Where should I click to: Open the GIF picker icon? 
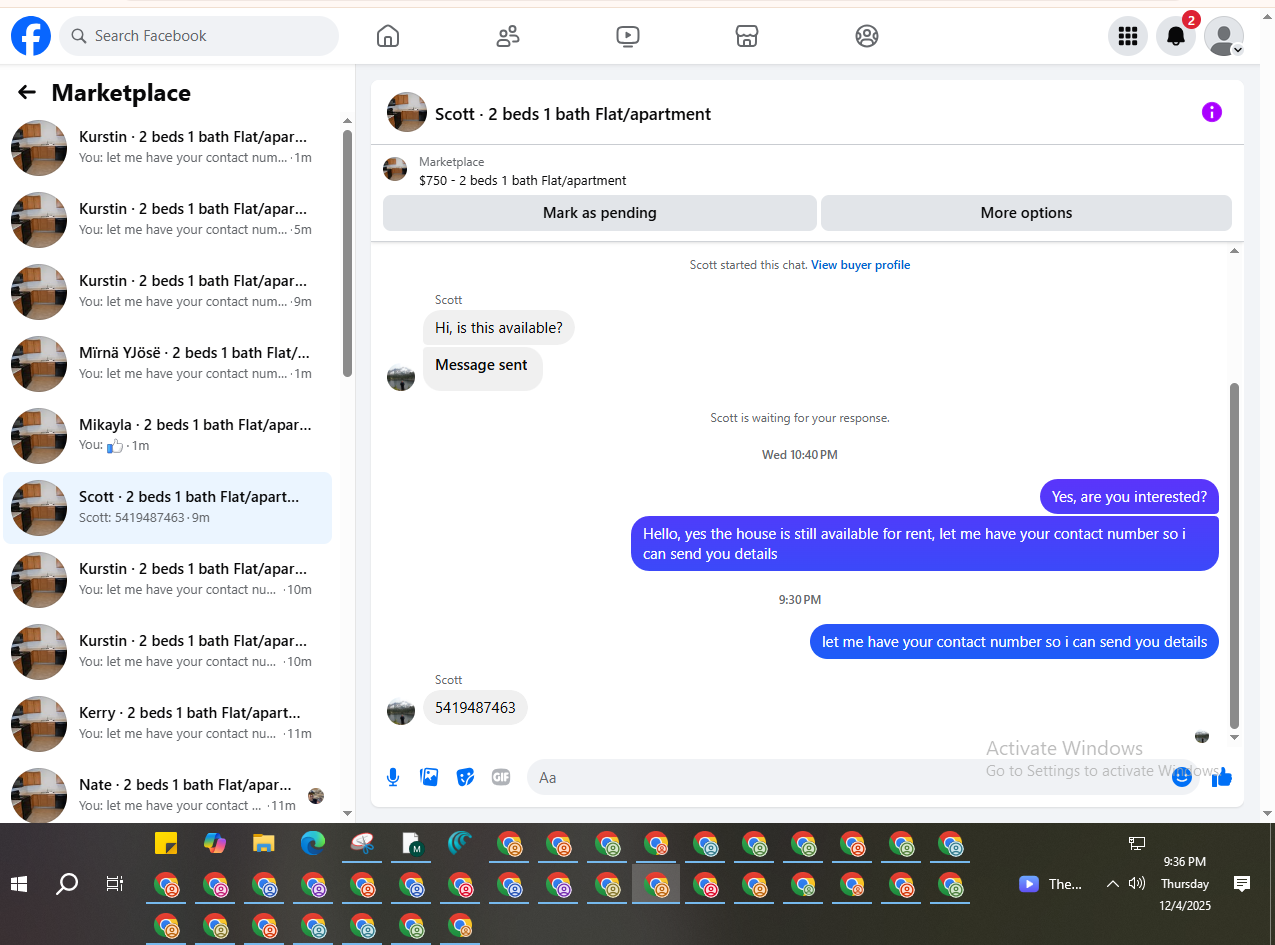[501, 777]
